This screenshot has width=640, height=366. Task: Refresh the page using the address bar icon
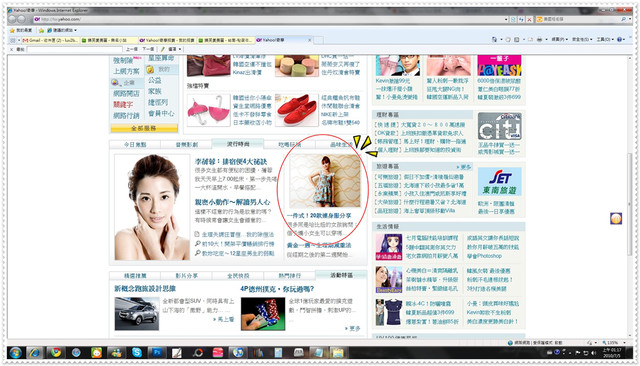tap(521, 19)
